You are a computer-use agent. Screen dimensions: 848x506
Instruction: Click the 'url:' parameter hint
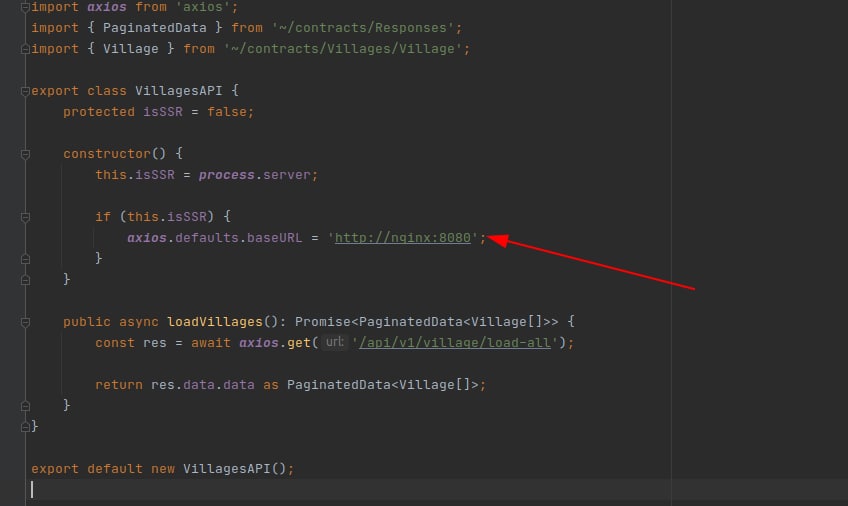coord(335,342)
